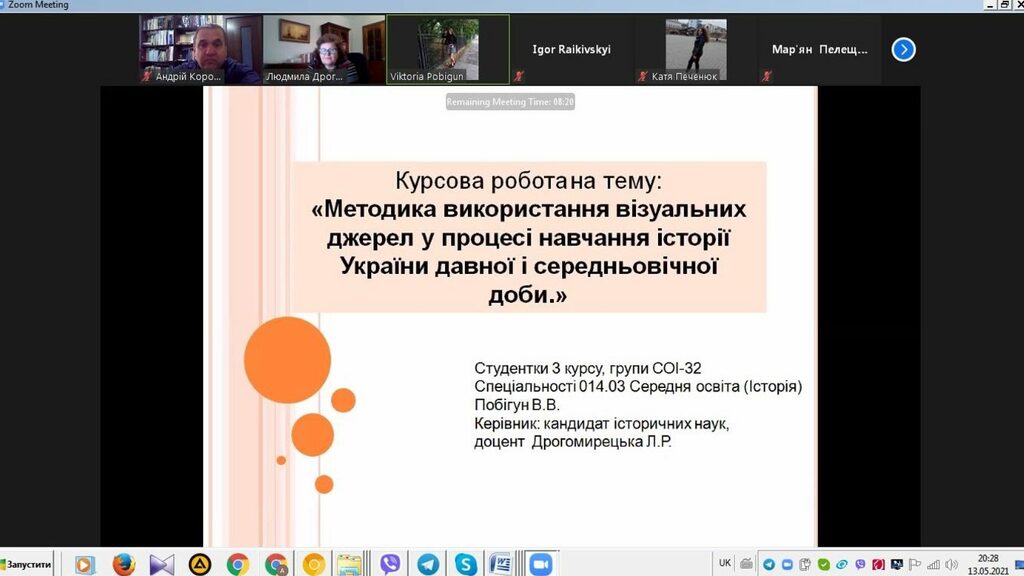This screenshot has height=576, width=1024.
Task: Open Skype from the taskbar
Action: pyautogui.click(x=465, y=564)
